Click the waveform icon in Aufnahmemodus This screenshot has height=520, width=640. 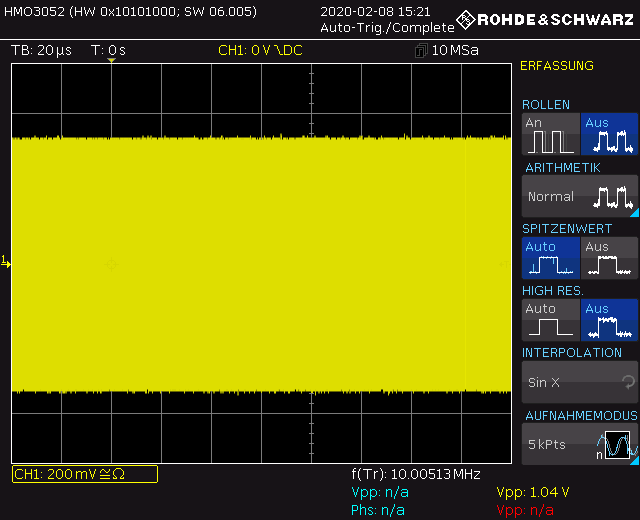tap(614, 444)
